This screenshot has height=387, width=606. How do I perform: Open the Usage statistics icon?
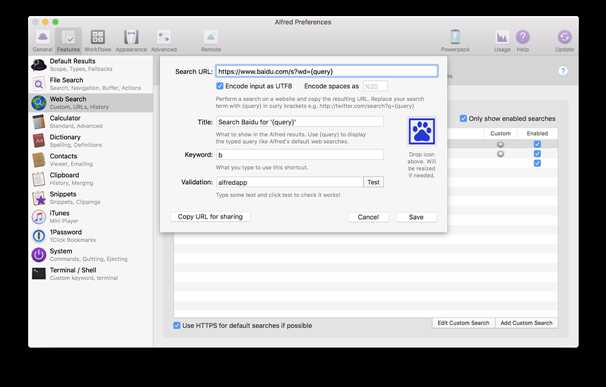(502, 41)
